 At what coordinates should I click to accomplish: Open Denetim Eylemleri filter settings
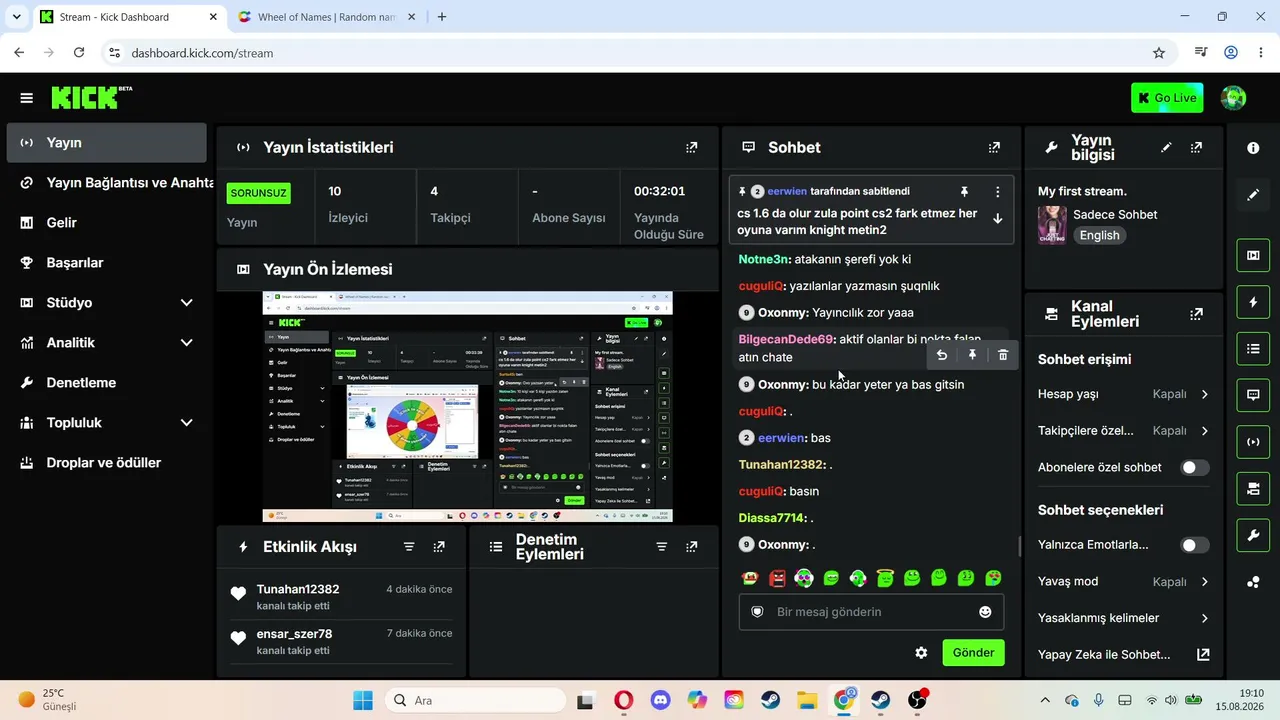tap(661, 547)
